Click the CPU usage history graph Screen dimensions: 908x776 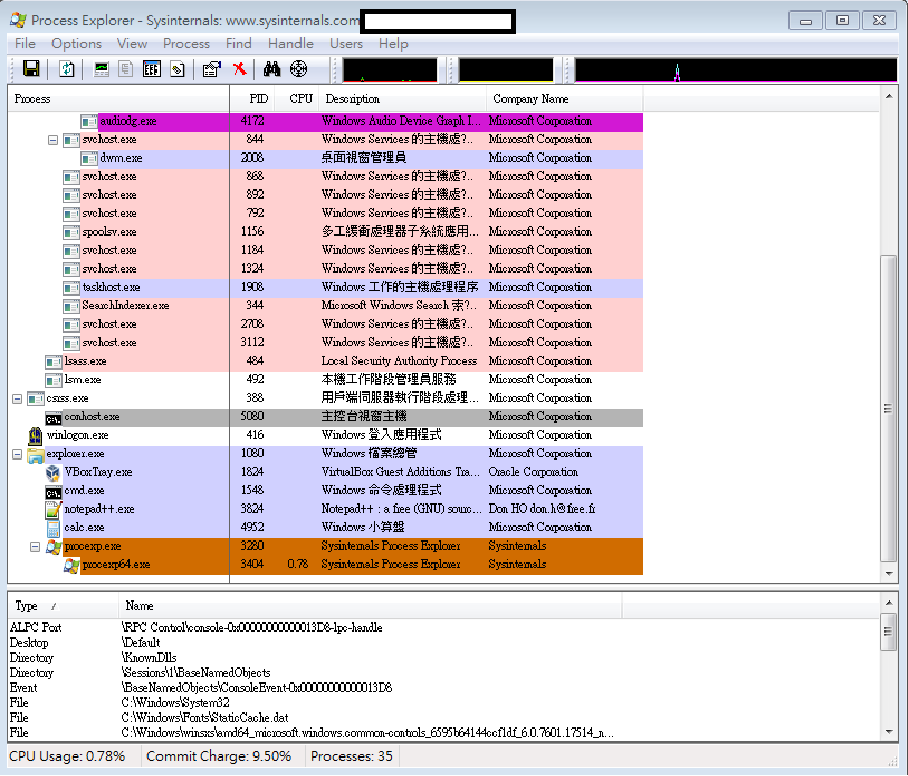click(x=390, y=70)
